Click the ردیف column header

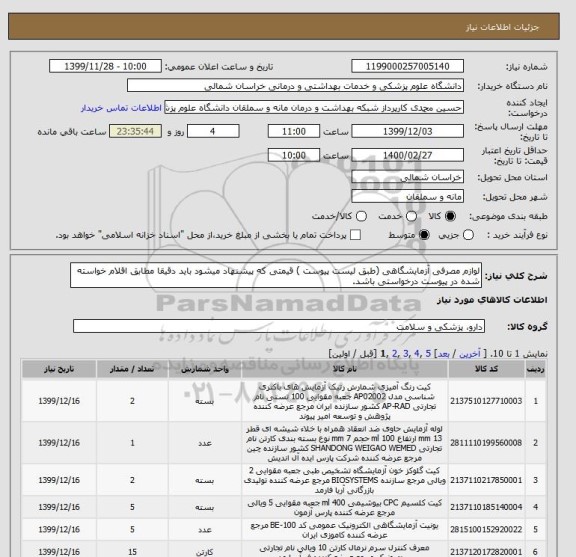[536, 369]
